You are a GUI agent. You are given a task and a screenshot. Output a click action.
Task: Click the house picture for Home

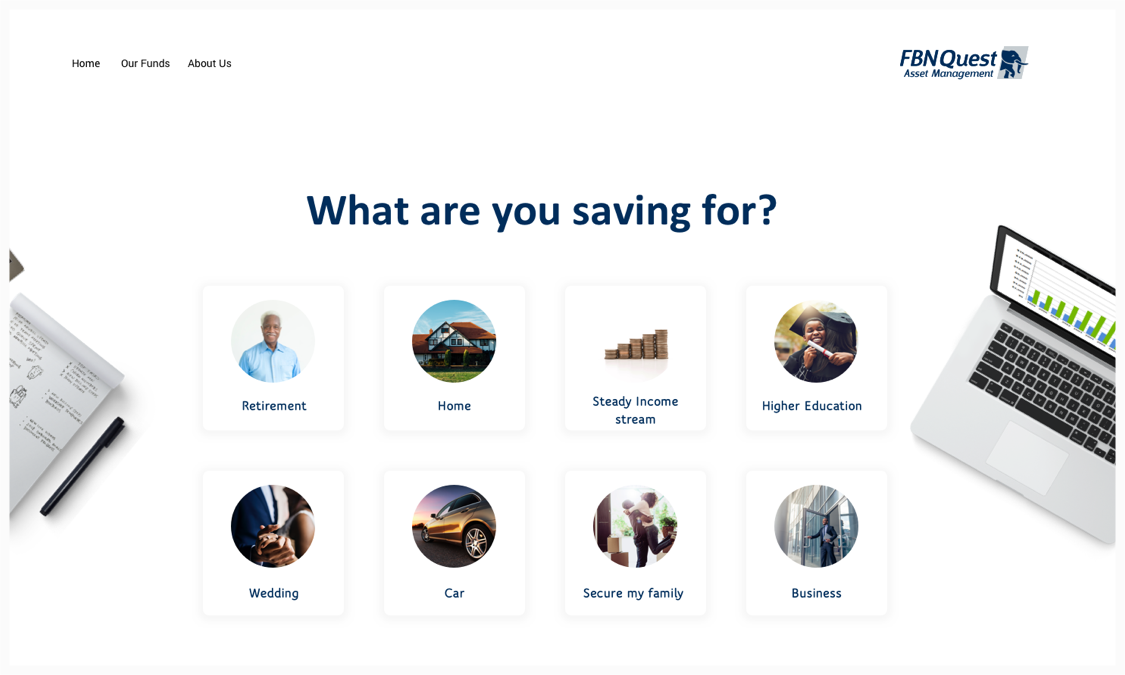pyautogui.click(x=454, y=341)
